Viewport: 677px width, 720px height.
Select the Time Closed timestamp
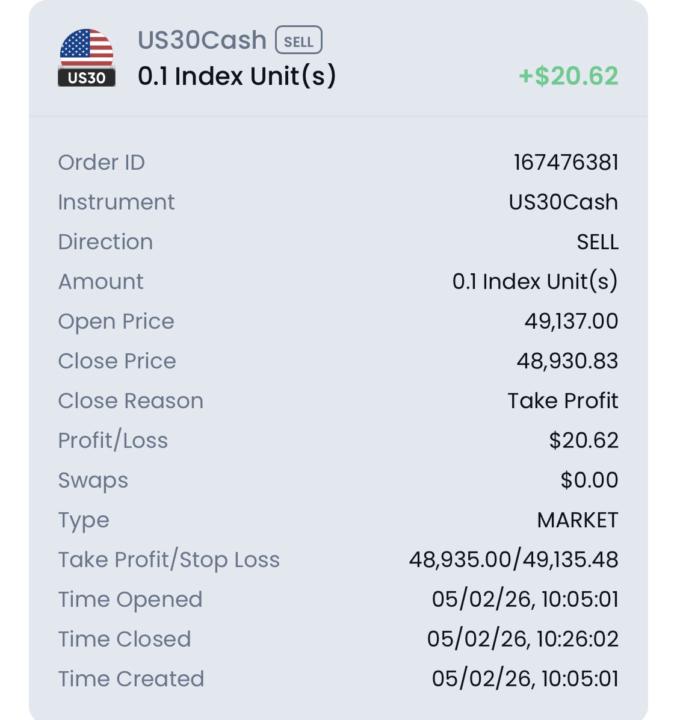coord(522,639)
